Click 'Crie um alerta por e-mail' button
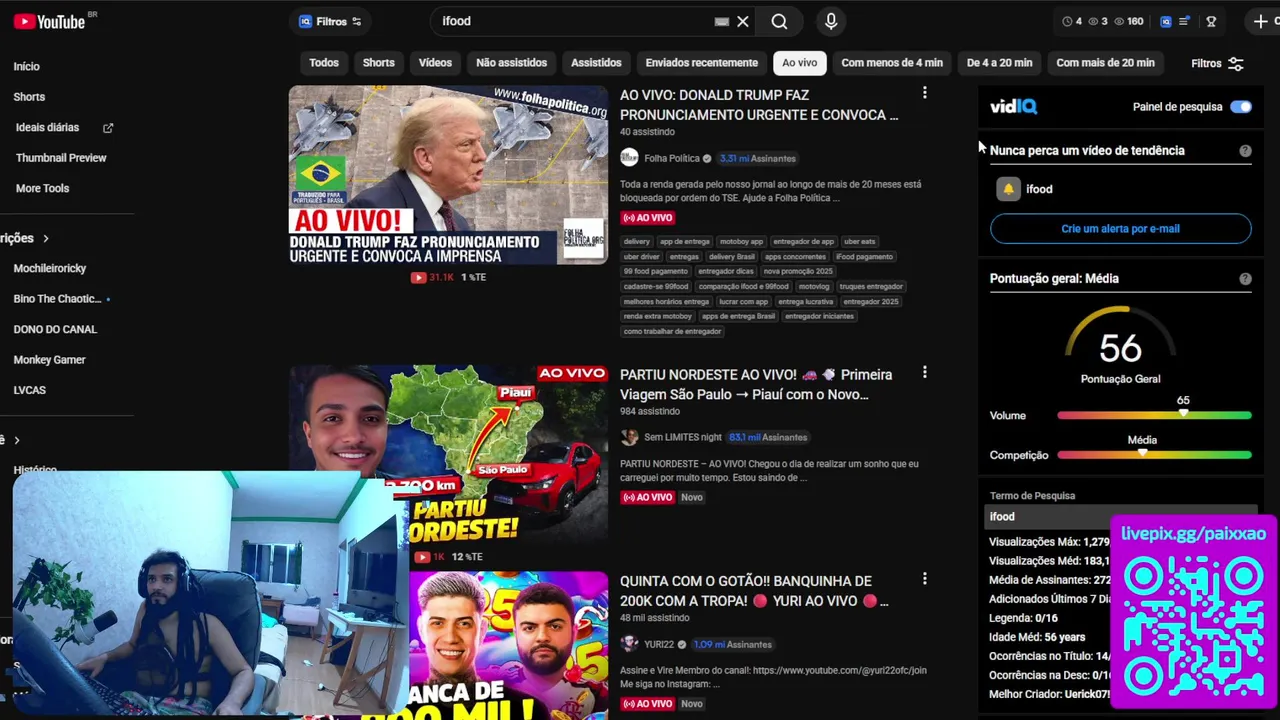1280x720 pixels. [1120, 229]
